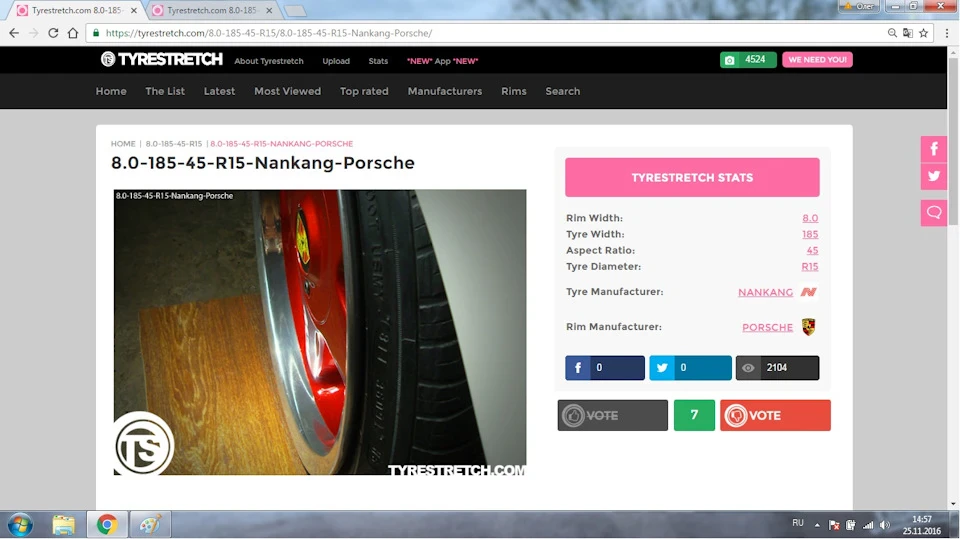Click the Facebook share counter button

point(605,368)
